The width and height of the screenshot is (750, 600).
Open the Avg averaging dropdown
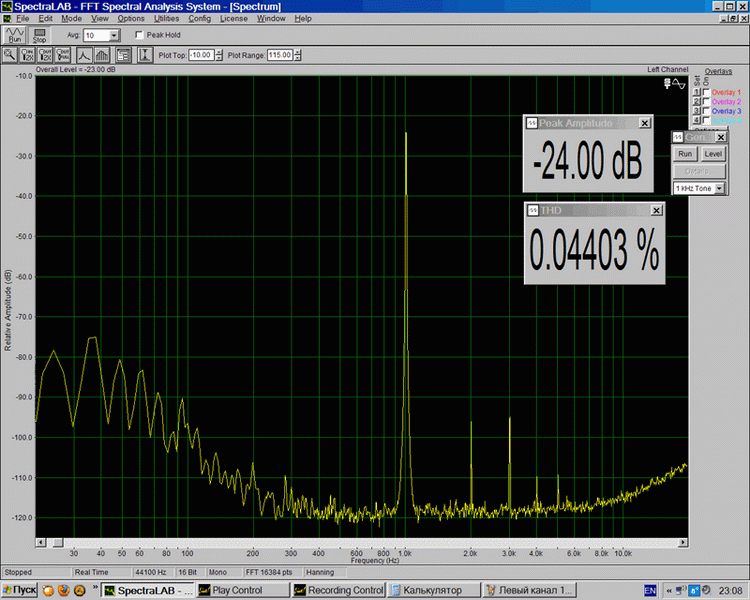[115, 35]
